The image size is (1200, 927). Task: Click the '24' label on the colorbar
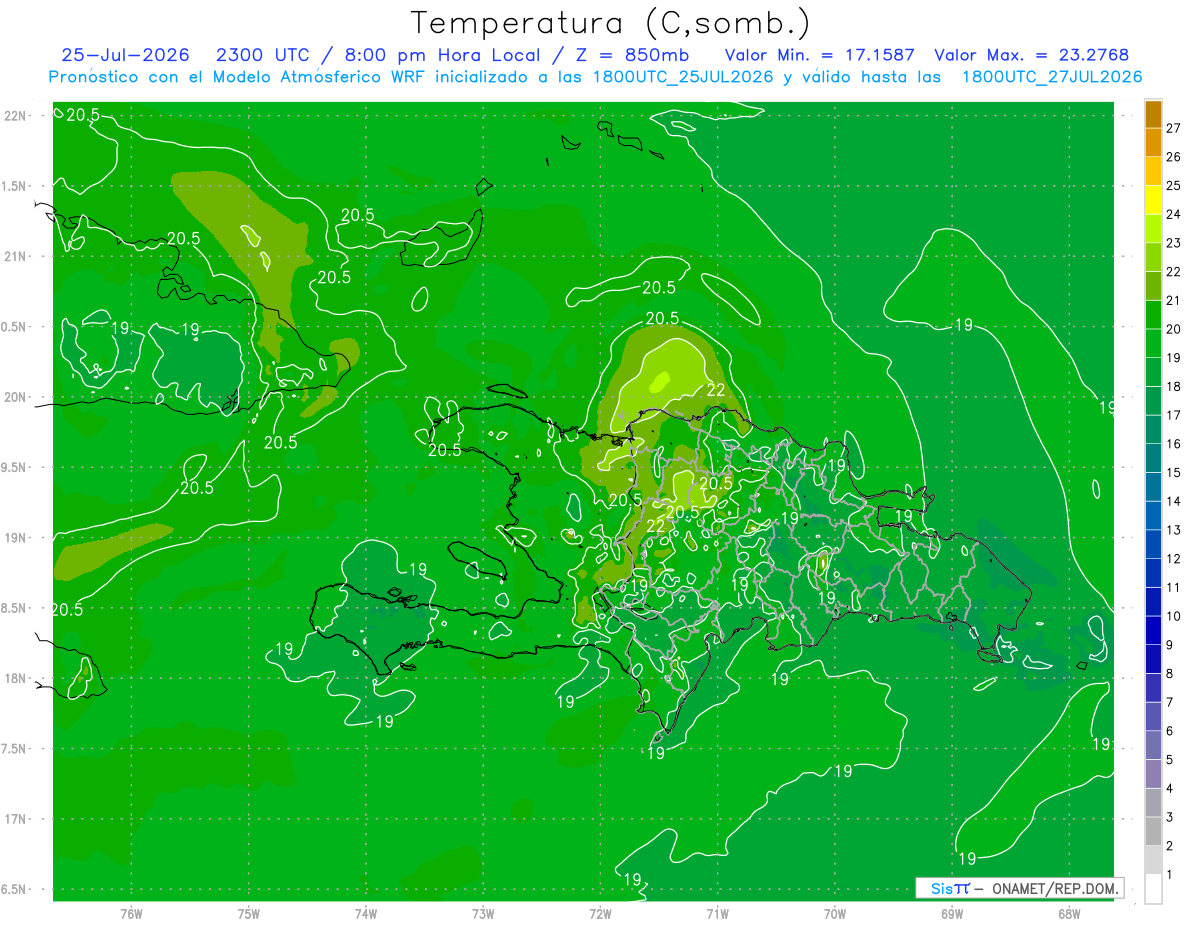click(x=1173, y=214)
